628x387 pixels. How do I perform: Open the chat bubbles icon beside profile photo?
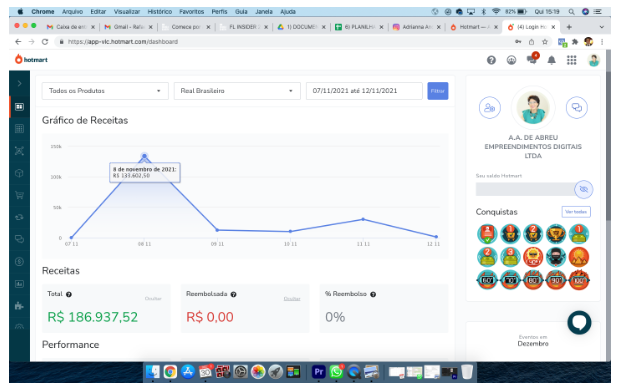pos(577,107)
